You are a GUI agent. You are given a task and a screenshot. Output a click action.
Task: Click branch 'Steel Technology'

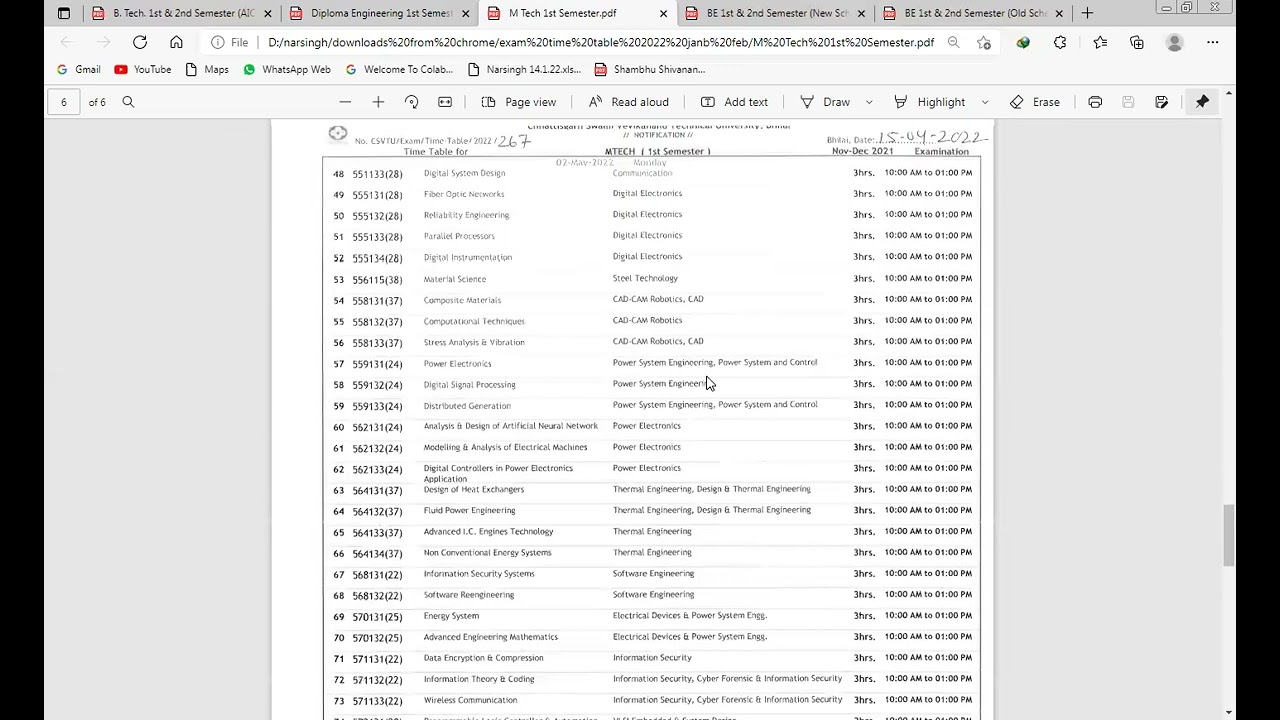coord(645,278)
